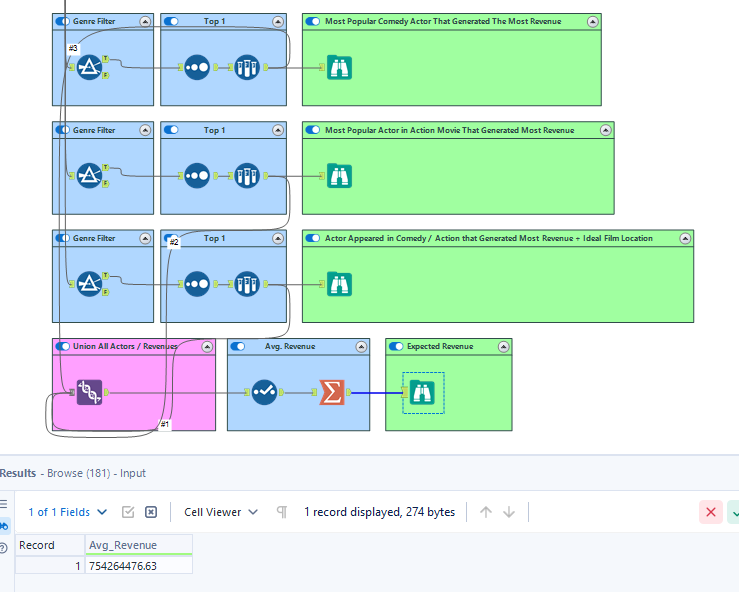Collapse the Top 1 container in the Comedy Actor row
Image resolution: width=739 pixels, height=592 pixels.
tap(278, 22)
